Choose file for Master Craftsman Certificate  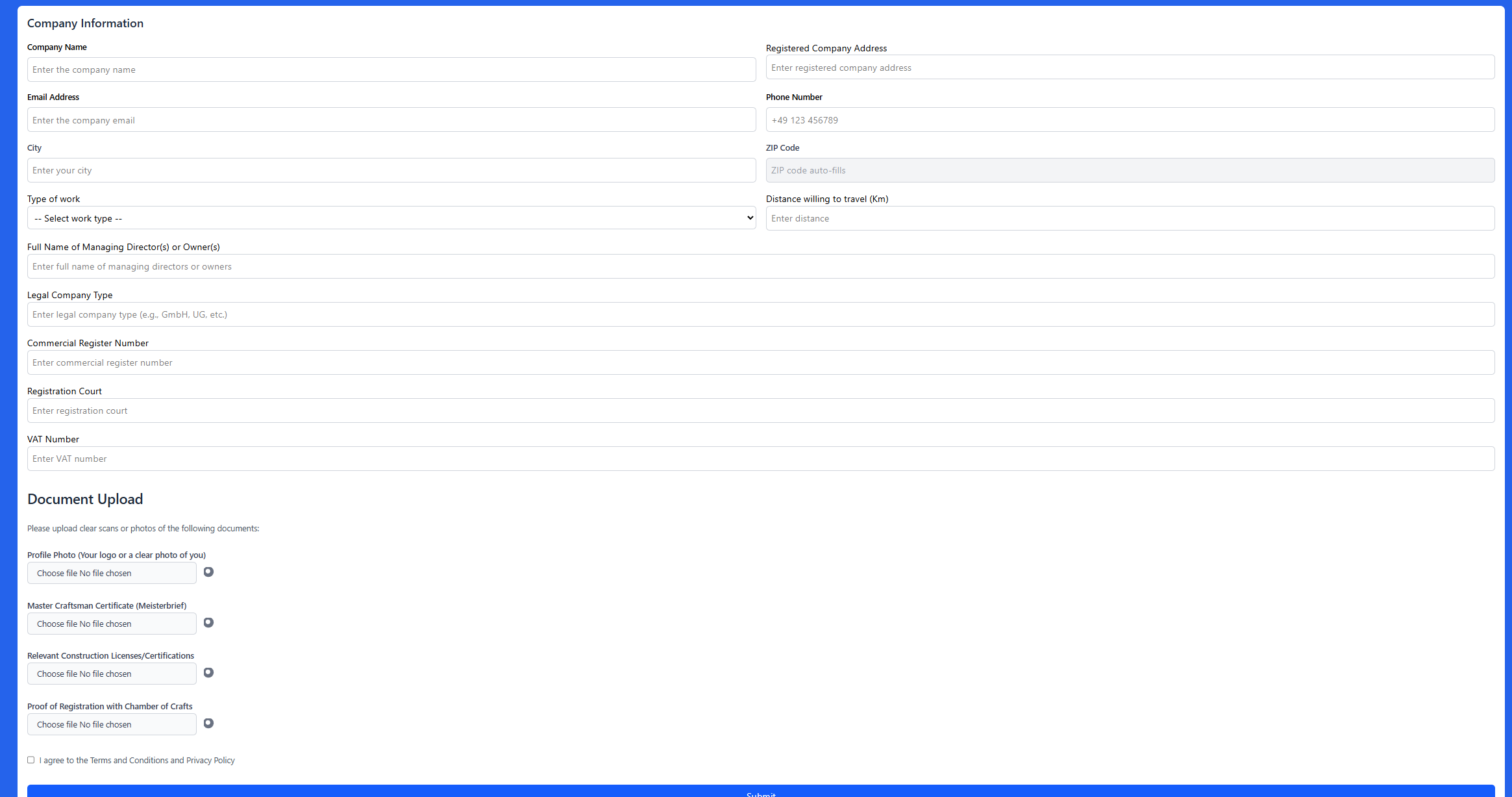point(112,624)
